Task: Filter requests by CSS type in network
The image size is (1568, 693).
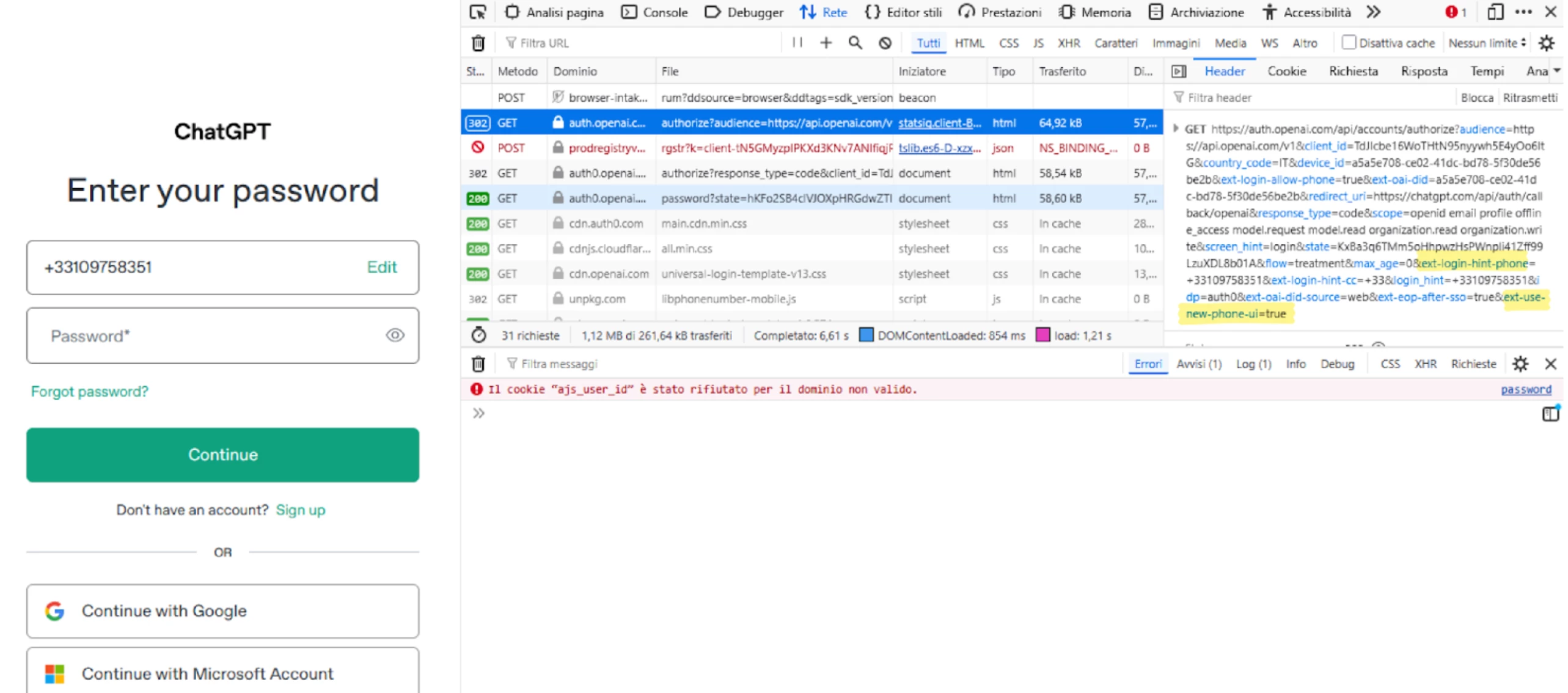Action: coord(1008,43)
